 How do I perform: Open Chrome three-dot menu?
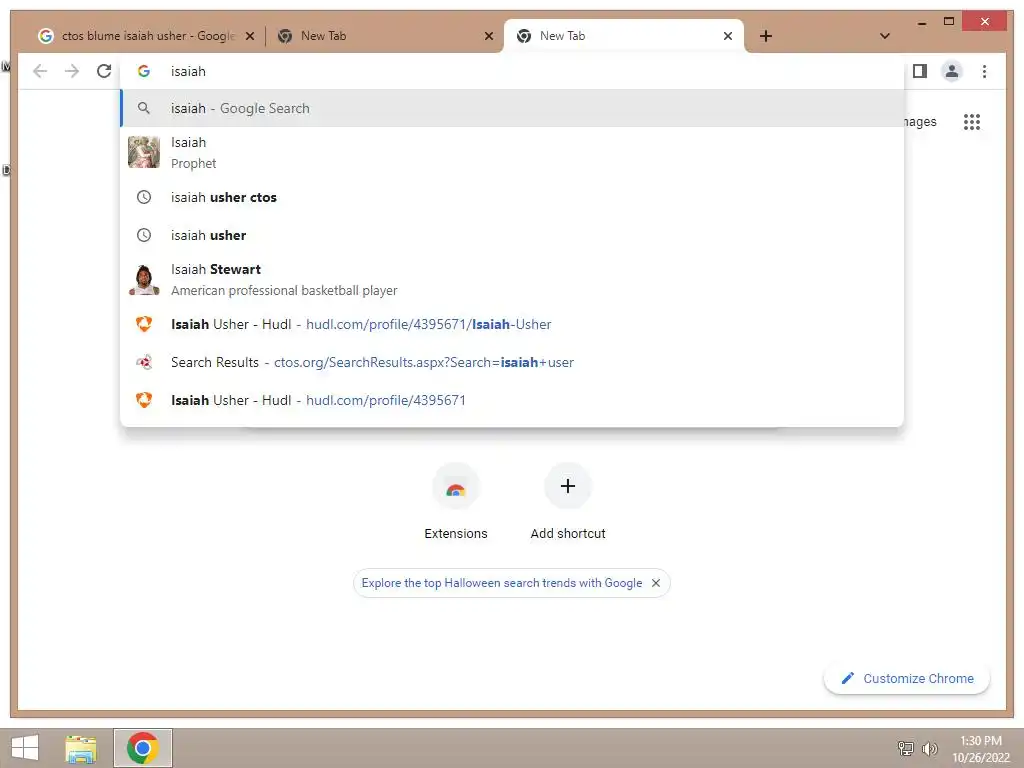tap(984, 71)
